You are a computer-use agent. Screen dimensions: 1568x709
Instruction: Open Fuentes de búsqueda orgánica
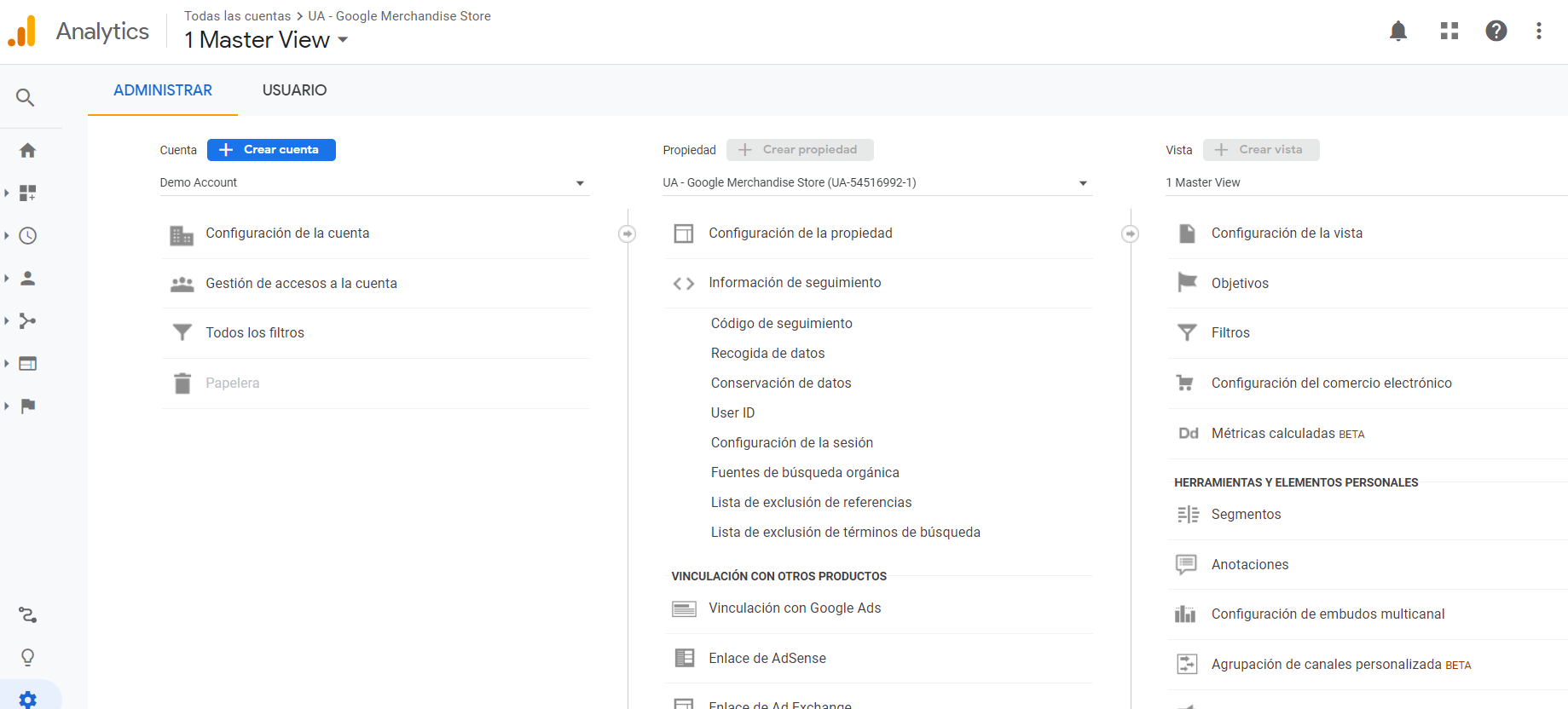coord(805,473)
